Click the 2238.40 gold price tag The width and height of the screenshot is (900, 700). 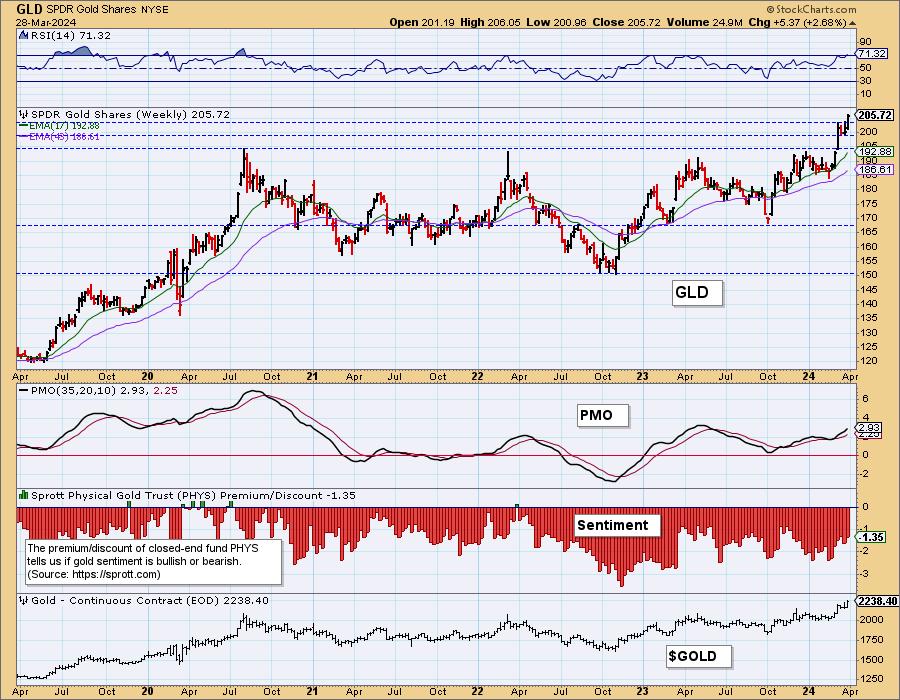coord(876,601)
